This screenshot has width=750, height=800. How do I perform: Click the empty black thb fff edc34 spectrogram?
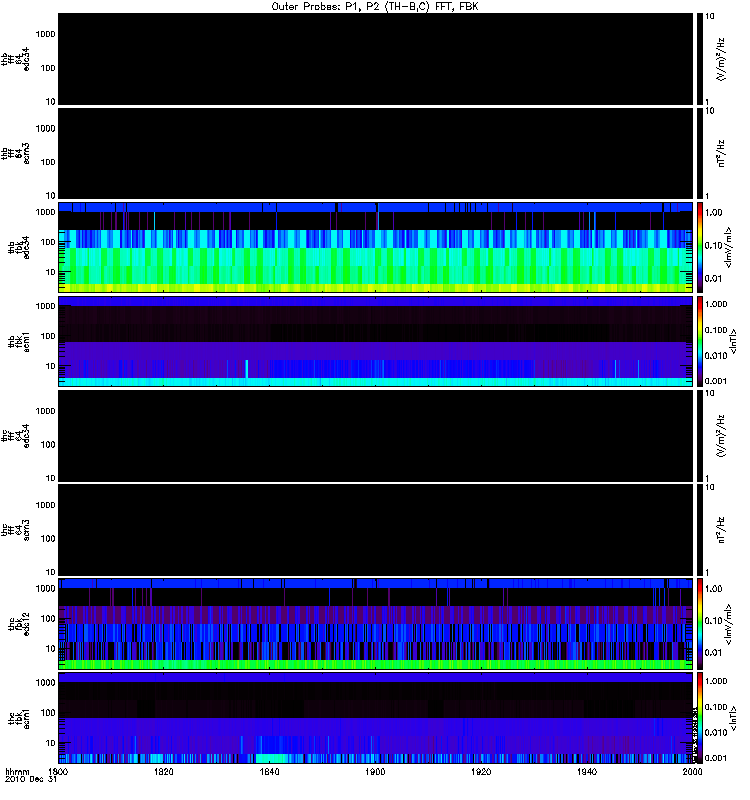(x=375, y=59)
